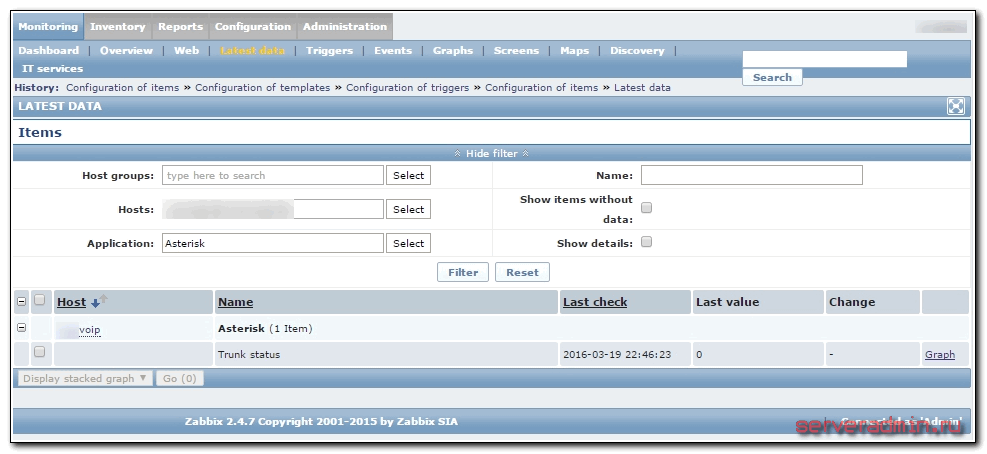Enable Show items without data checkbox

tap(646, 208)
